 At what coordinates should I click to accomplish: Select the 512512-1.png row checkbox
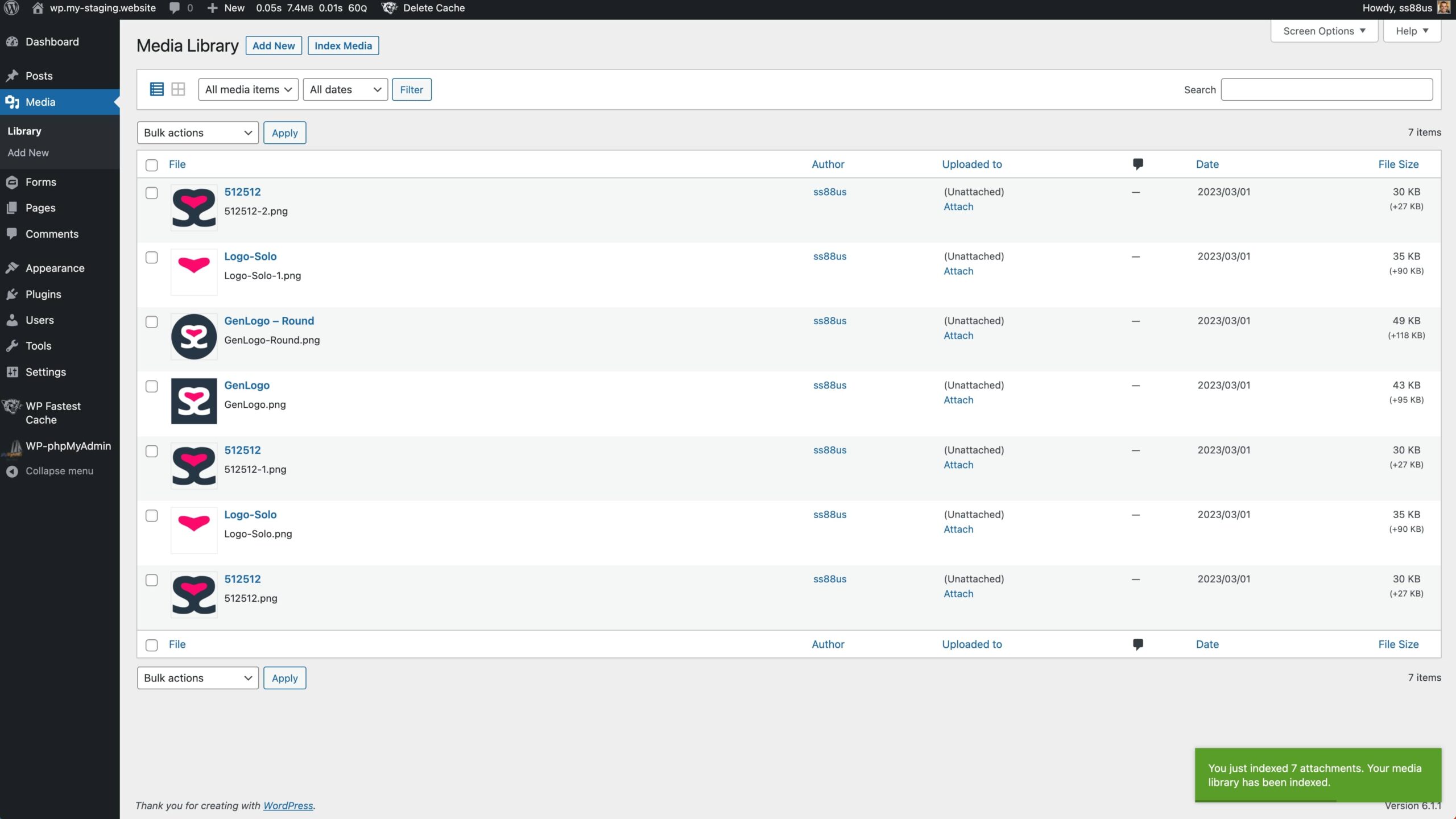151,451
